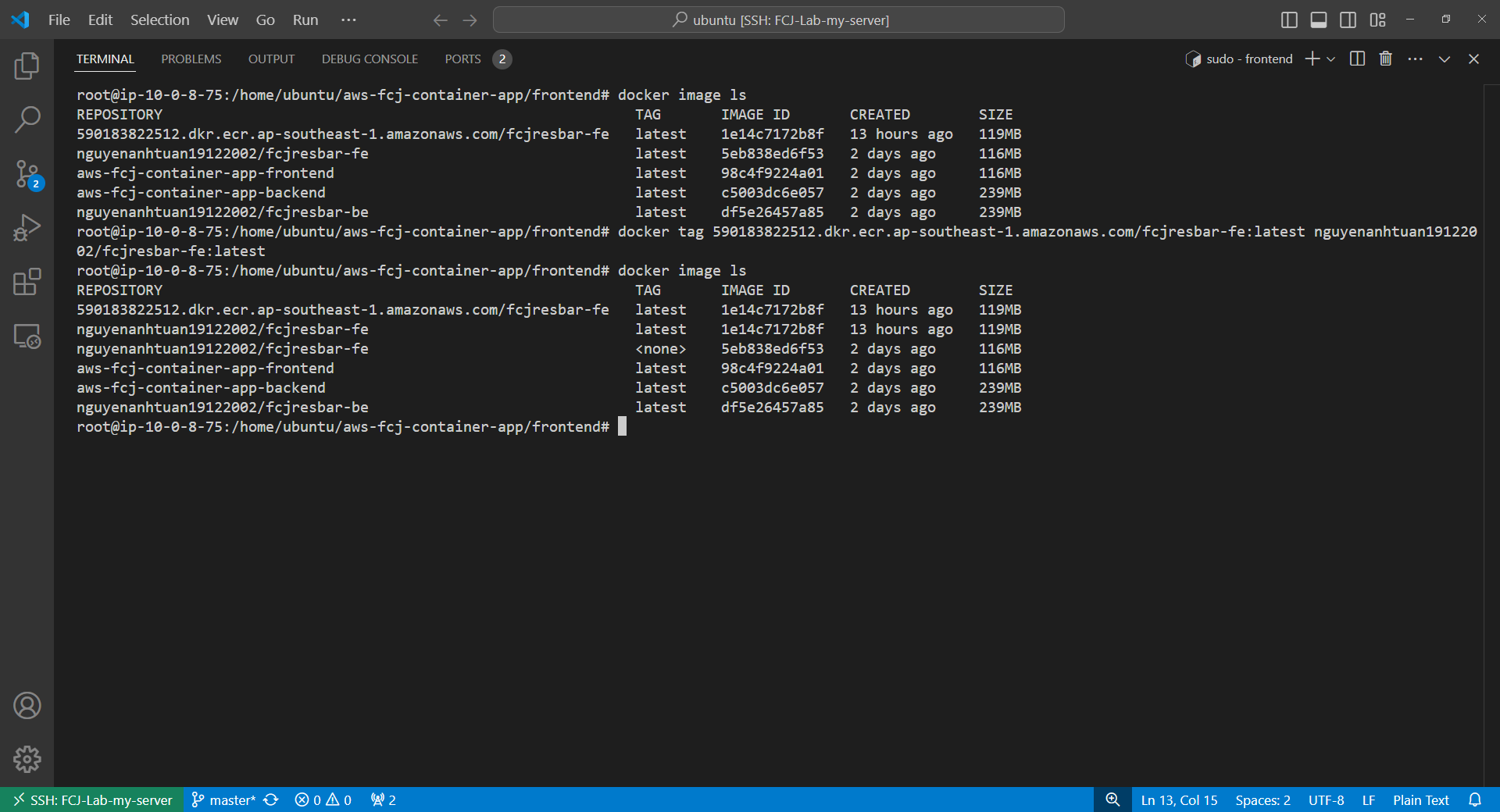This screenshot has height=812, width=1500.
Task: Open Run and Debug view
Action: click(x=27, y=228)
